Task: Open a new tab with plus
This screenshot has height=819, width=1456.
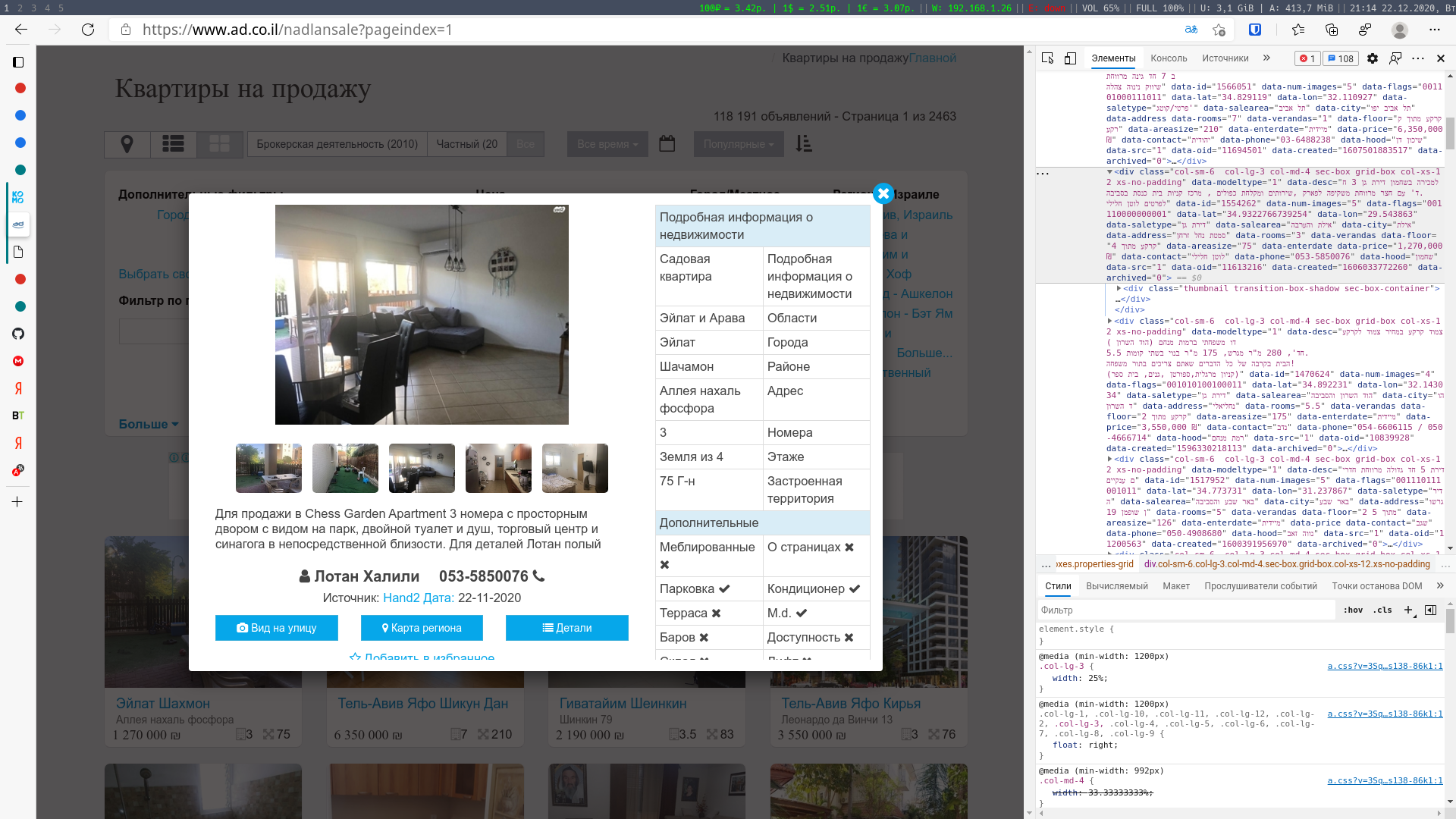Action: coord(17,502)
